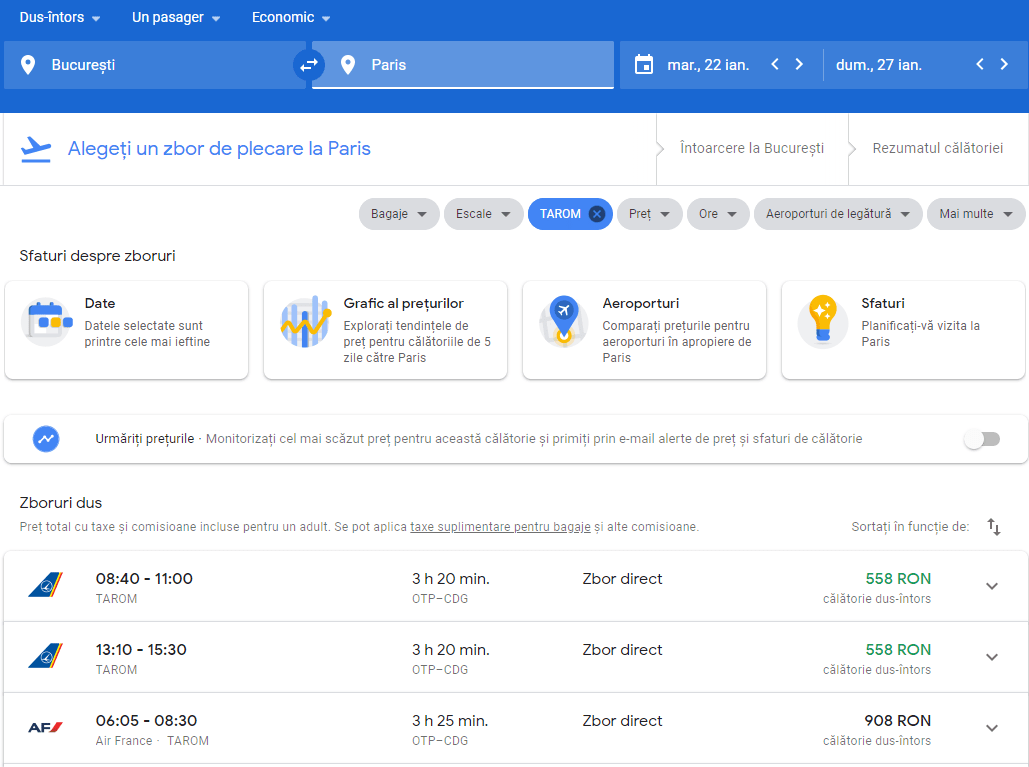Go to next departure date

[x=799, y=64]
